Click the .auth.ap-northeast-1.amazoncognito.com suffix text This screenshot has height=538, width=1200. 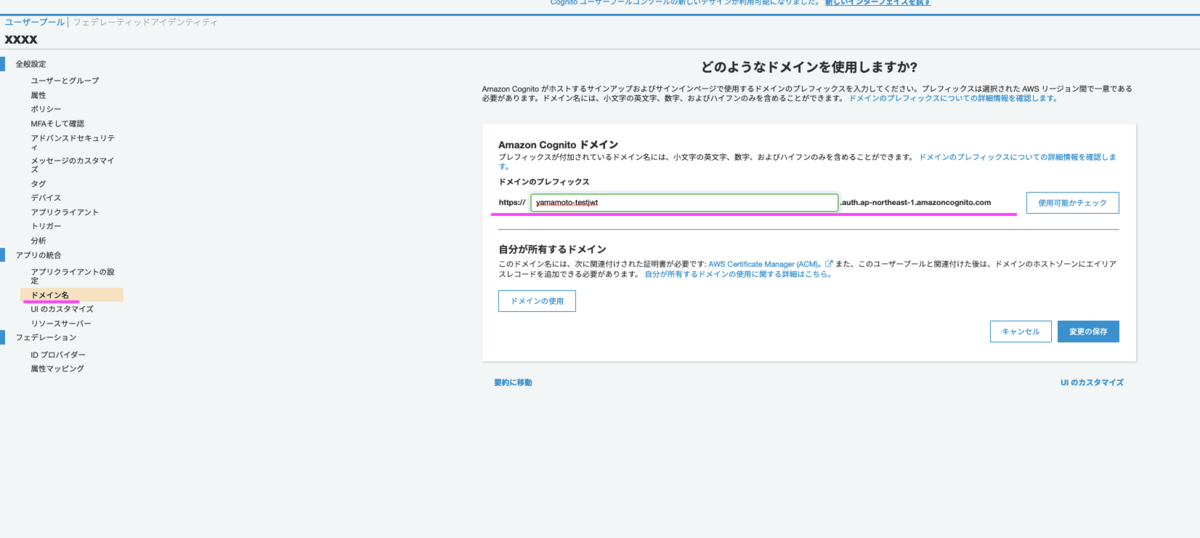point(915,202)
